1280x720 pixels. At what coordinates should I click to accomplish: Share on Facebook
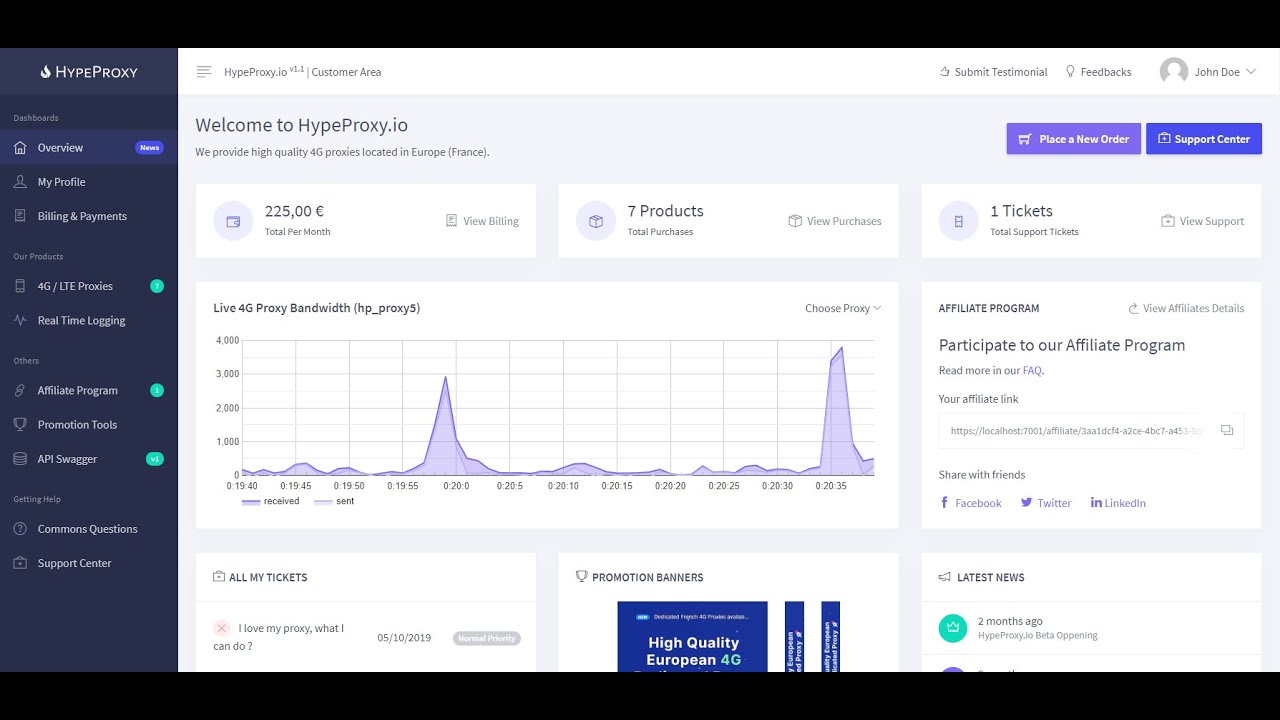970,503
